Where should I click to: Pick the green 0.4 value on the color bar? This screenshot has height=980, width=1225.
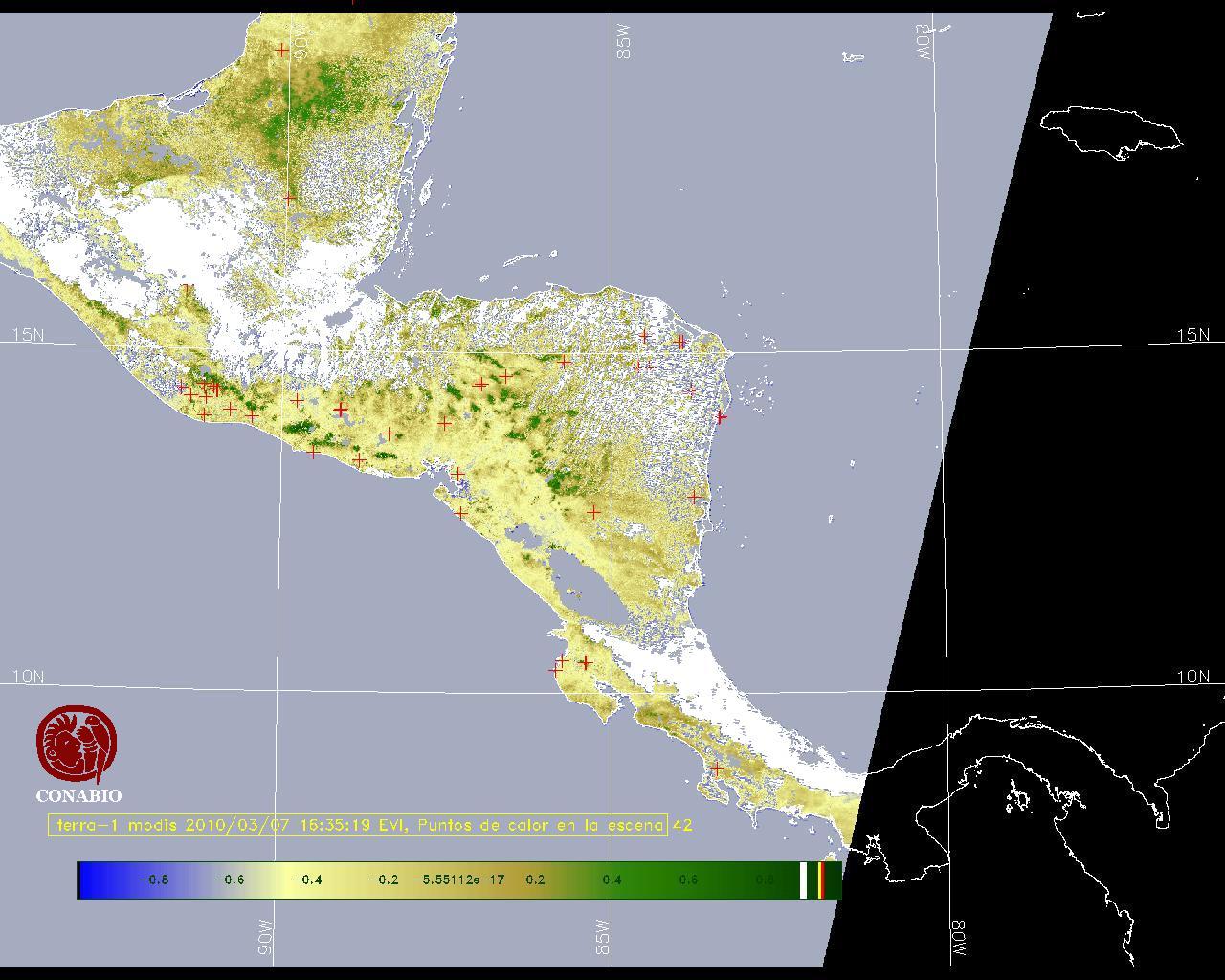[x=612, y=880]
